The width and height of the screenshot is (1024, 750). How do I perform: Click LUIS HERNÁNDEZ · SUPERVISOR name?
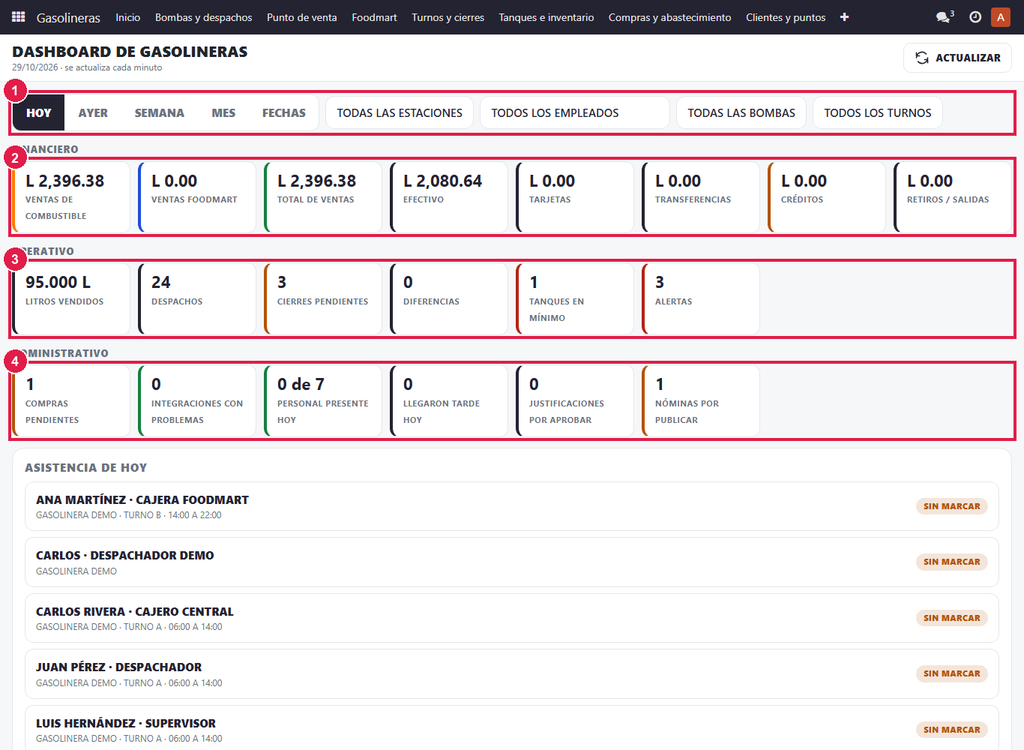pos(125,723)
